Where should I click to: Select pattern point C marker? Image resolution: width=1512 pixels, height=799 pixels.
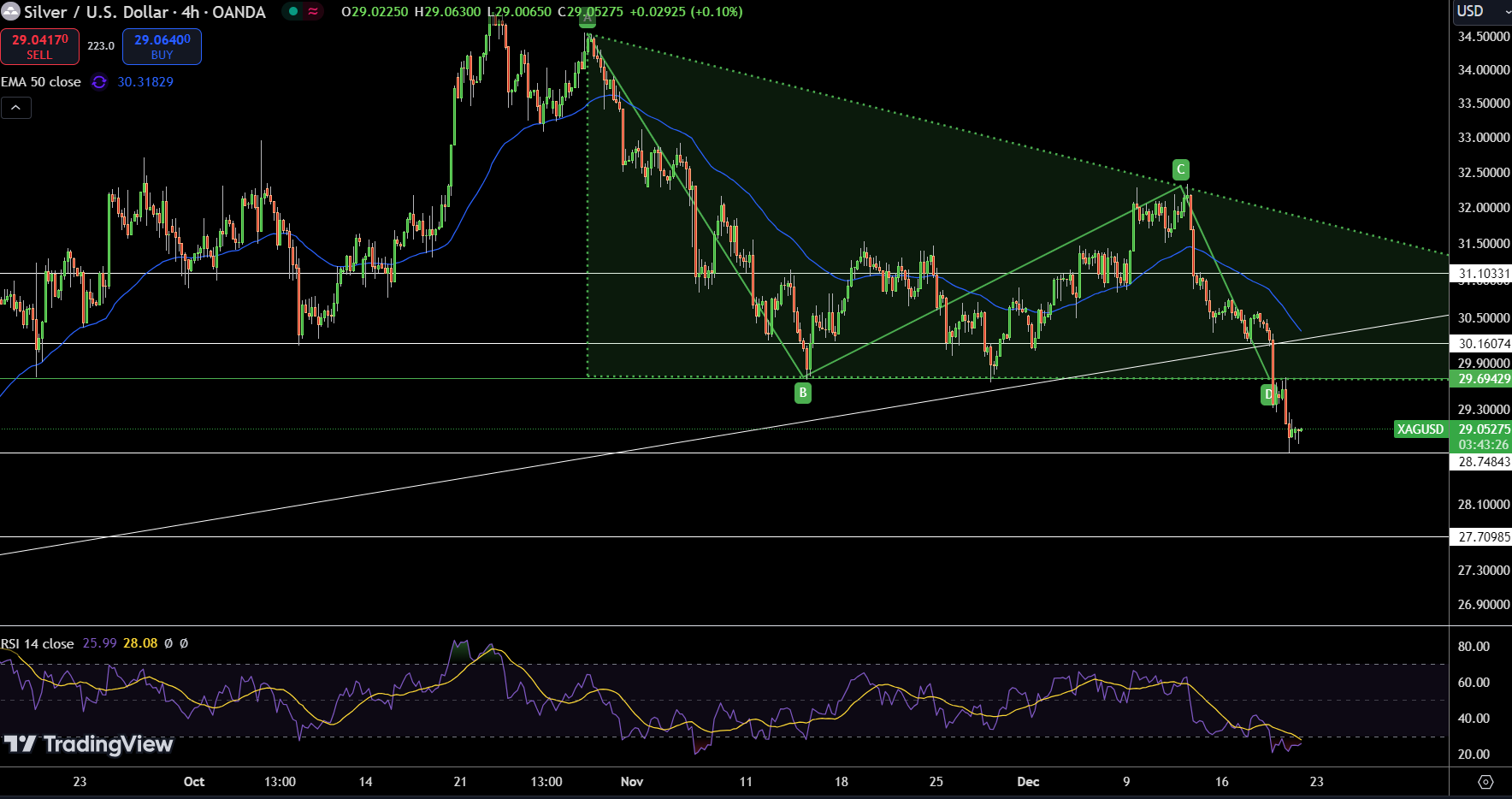coord(1180,169)
